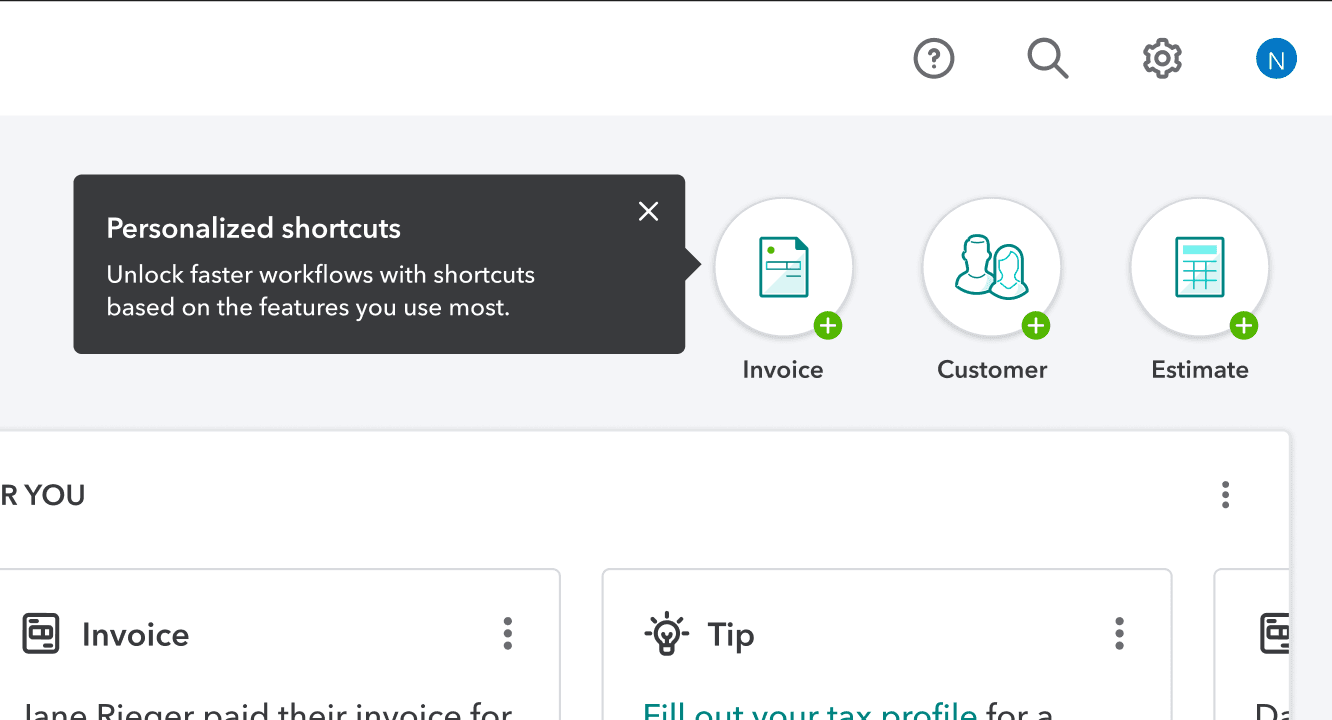Screen dimensions: 1332x720
Task: Dismiss the Personalized shortcuts tooltip
Action: point(649,211)
